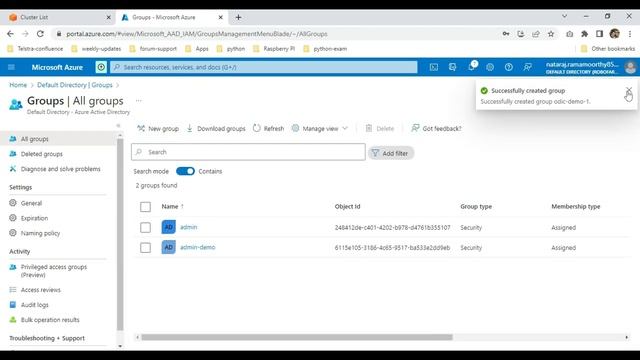Click the admin group avatar icon

pos(169,227)
